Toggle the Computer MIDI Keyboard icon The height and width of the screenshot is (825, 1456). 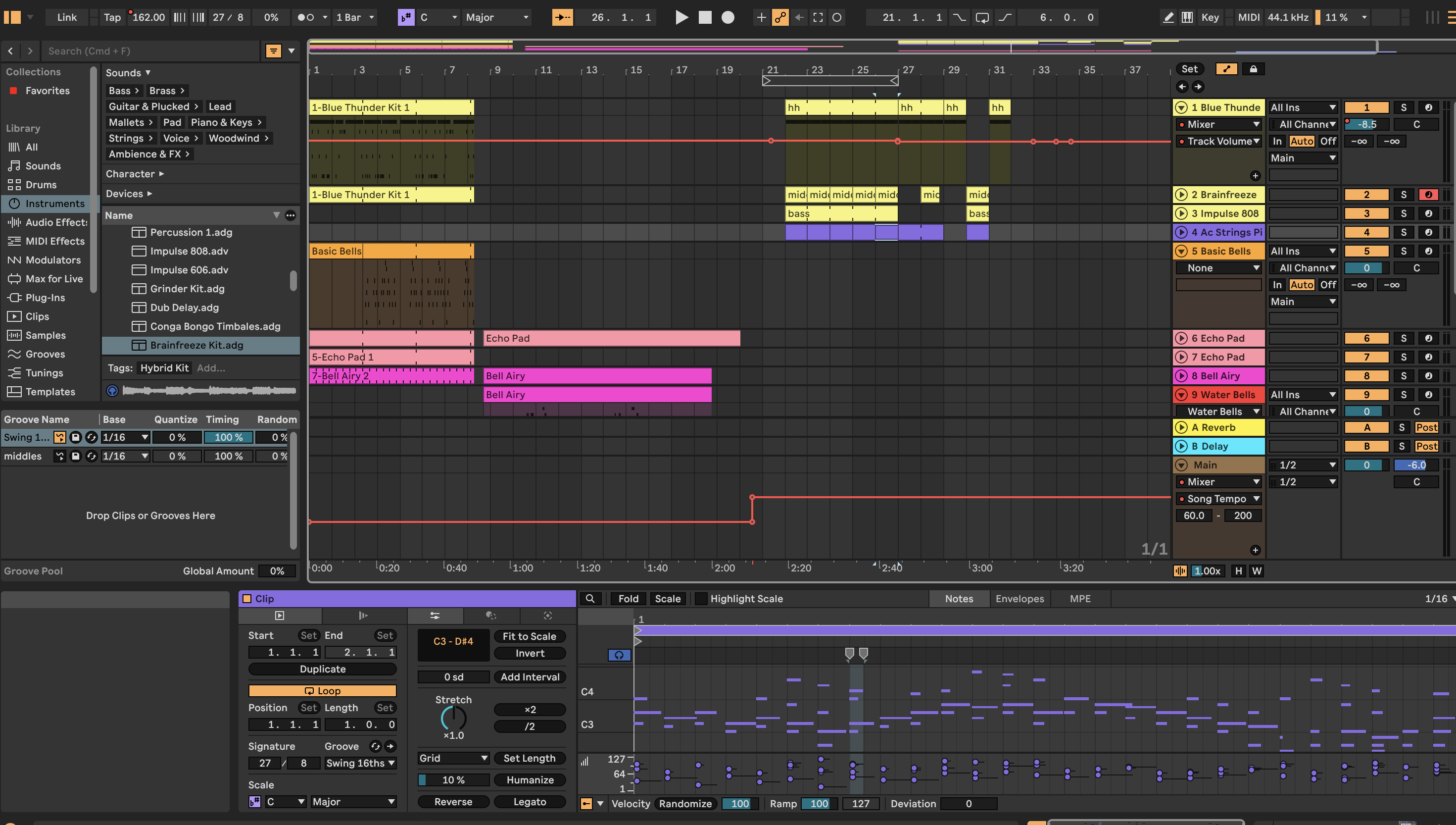pyautogui.click(x=1187, y=17)
